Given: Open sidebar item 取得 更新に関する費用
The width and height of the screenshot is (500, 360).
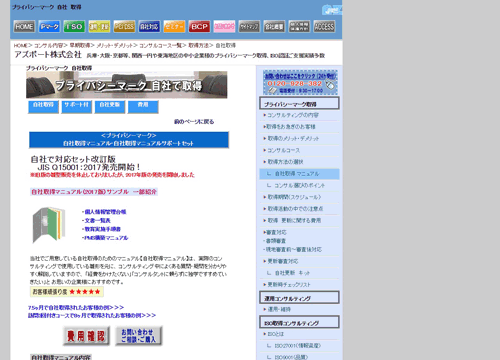Looking at the screenshot, I should pos(294,220).
